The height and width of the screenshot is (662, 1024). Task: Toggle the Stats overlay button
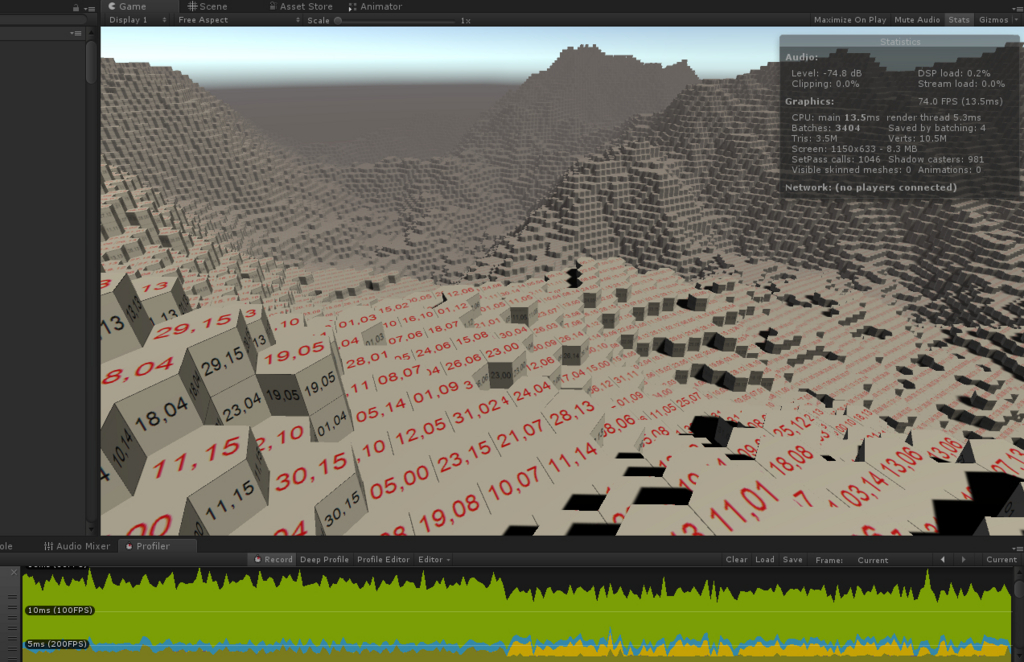click(959, 20)
